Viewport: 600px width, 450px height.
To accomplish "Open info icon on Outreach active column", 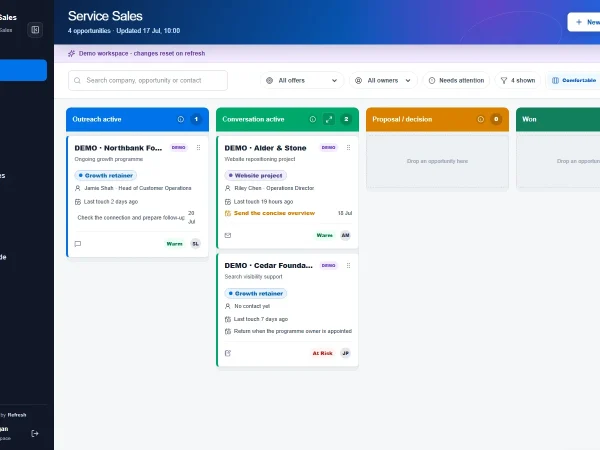I will pyautogui.click(x=181, y=119).
